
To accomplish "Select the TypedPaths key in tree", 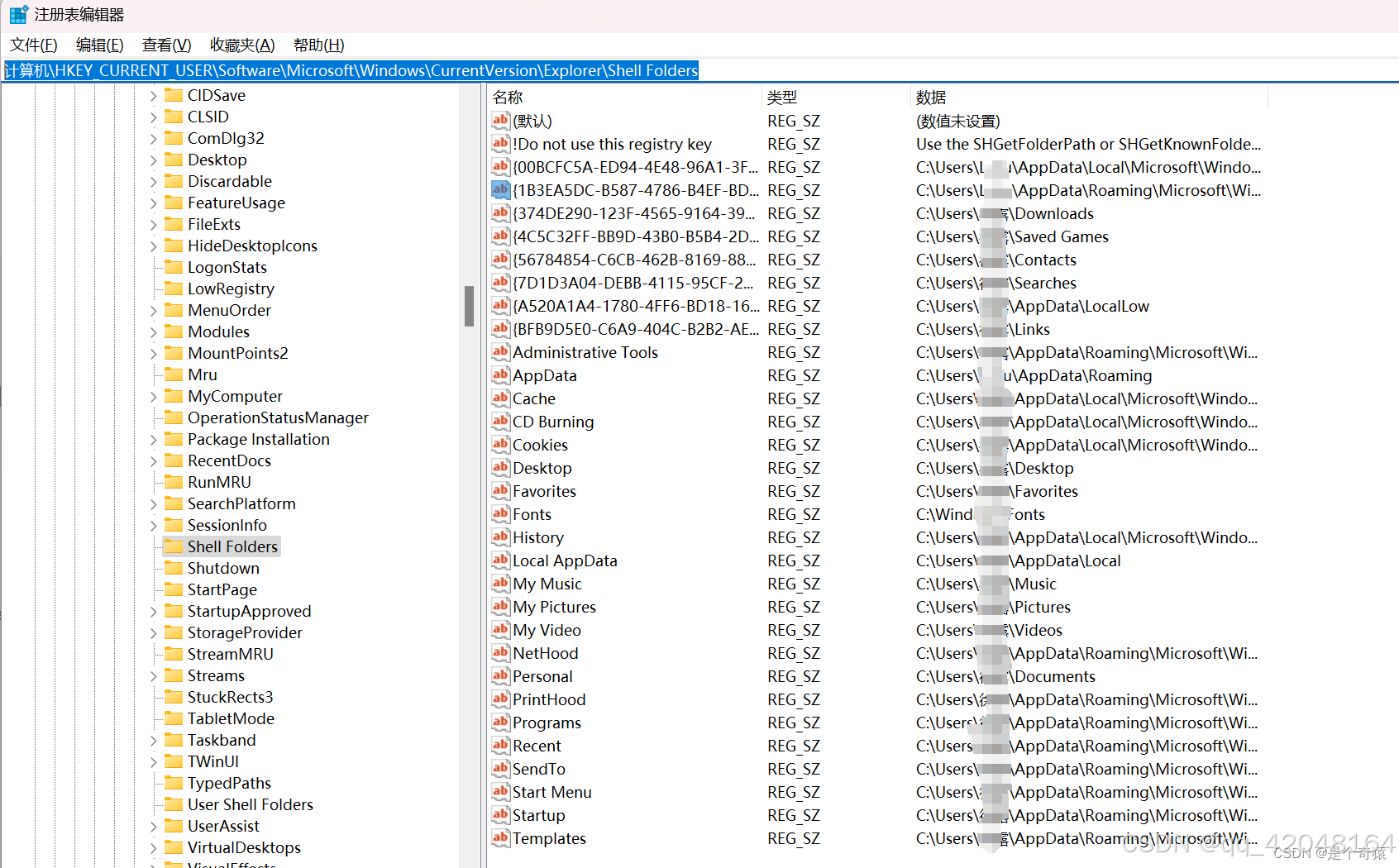I will [229, 783].
